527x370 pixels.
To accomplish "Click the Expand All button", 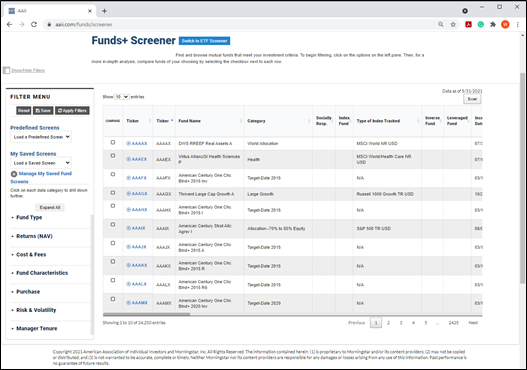I will 50,207.
